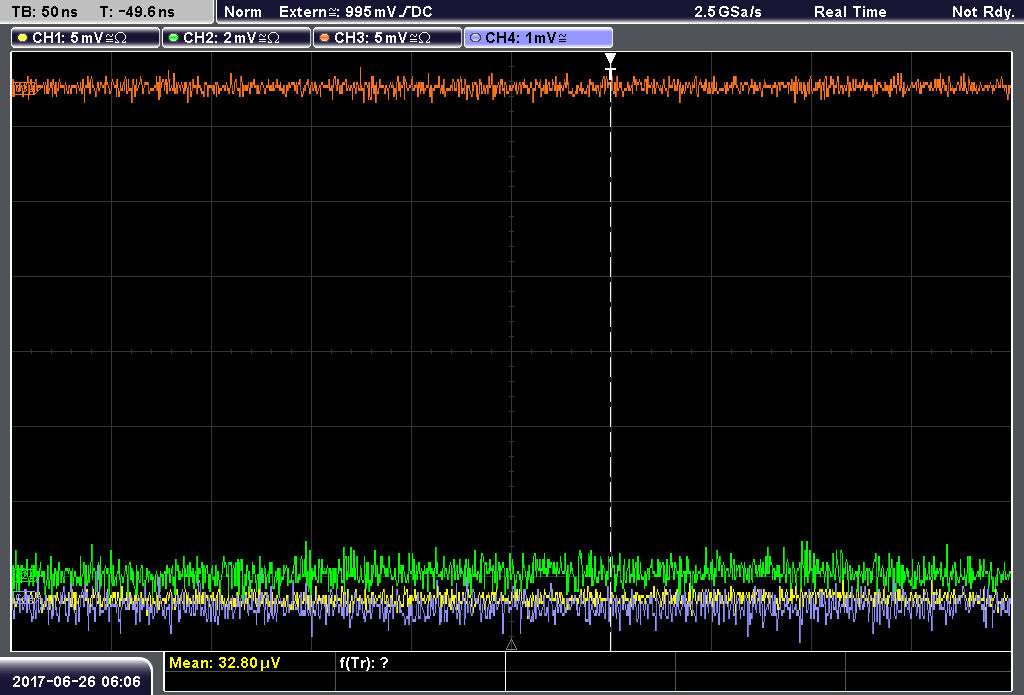Image resolution: width=1024 pixels, height=695 pixels.
Task: Click the Norm trigger mode label
Action: coord(243,12)
